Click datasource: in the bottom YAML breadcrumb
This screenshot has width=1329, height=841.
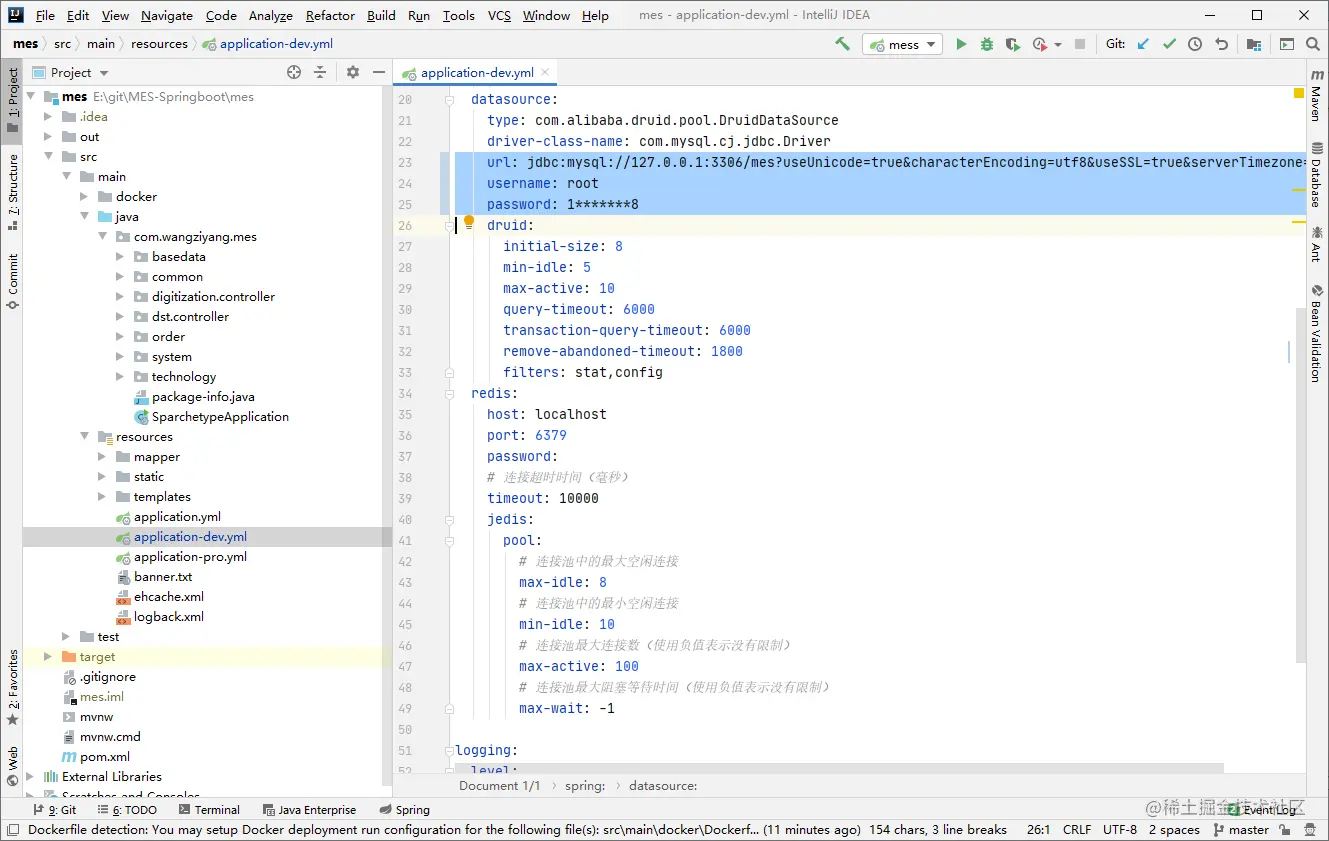pos(663,786)
